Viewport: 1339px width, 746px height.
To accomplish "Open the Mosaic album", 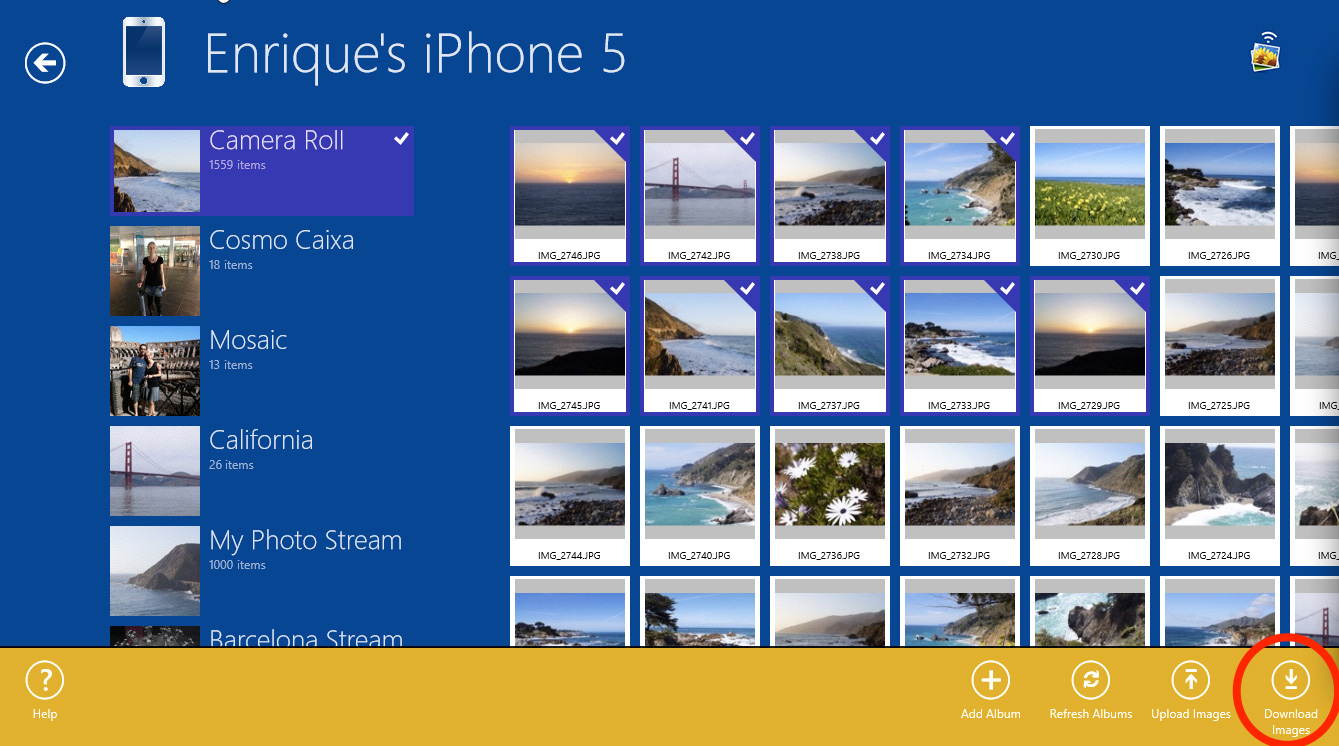I will [262, 371].
